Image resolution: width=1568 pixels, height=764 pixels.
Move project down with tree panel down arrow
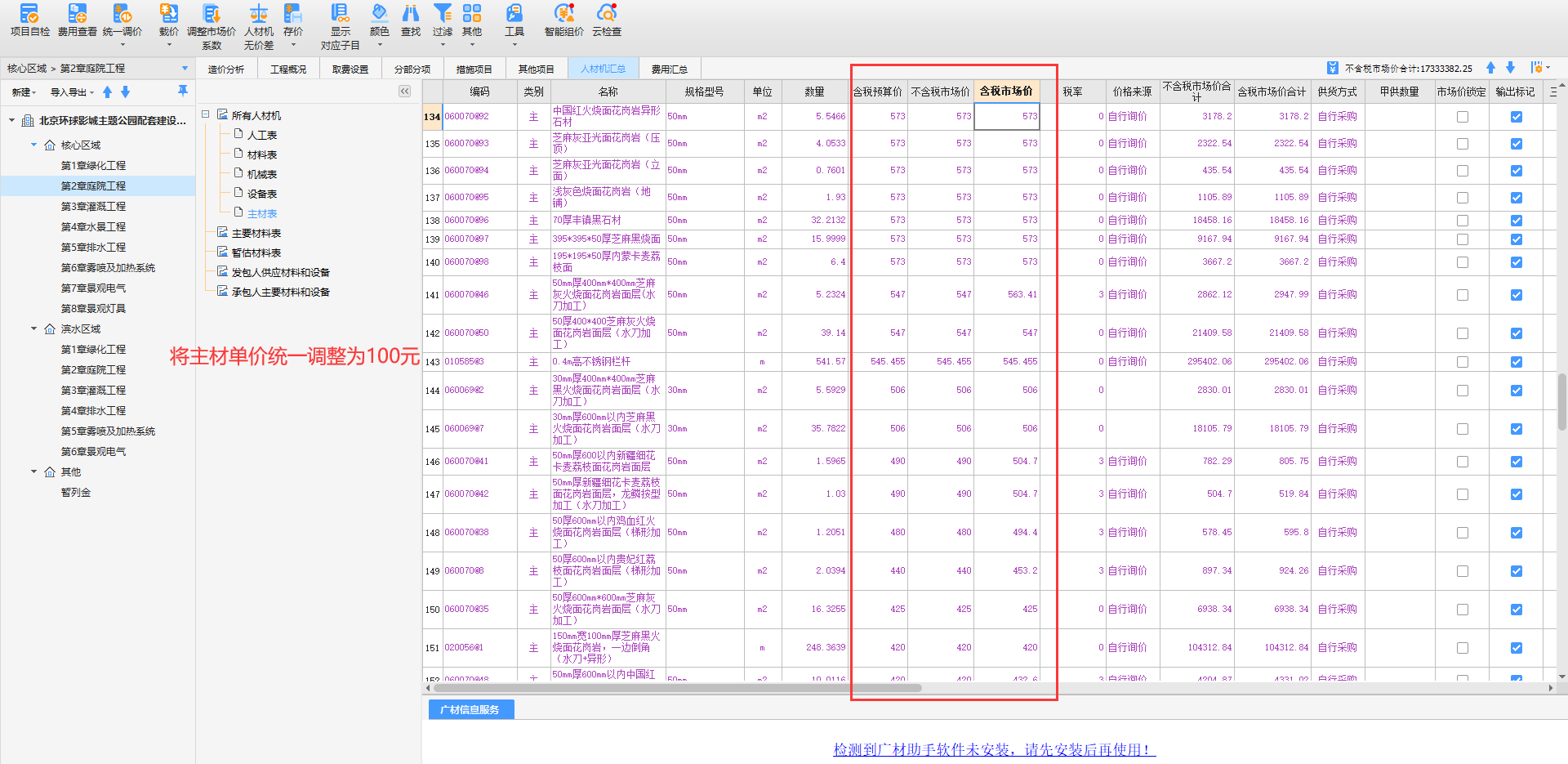pos(126,92)
